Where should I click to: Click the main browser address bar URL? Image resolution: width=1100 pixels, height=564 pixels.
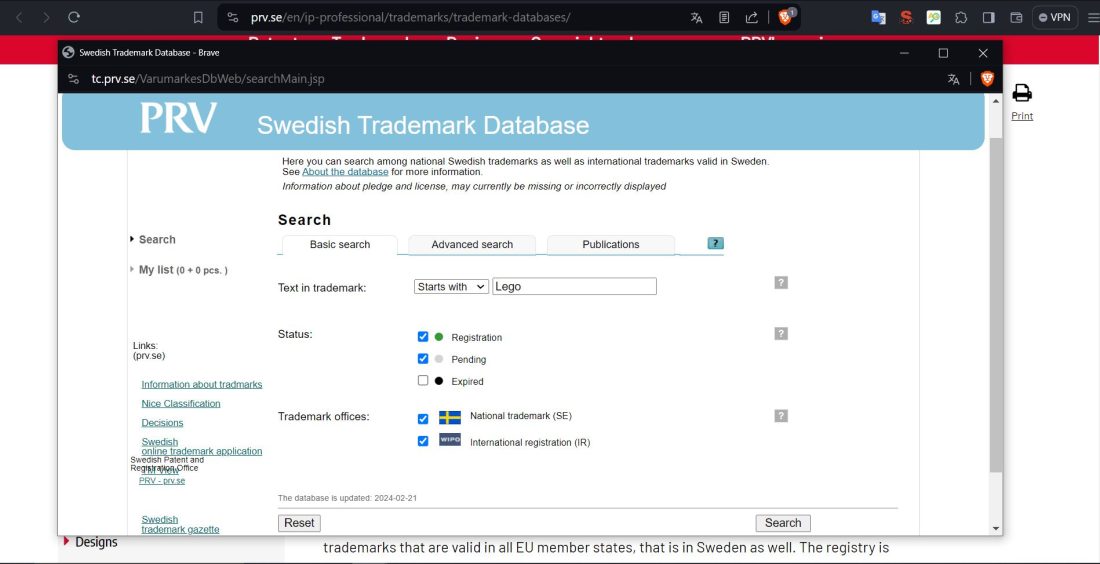point(410,18)
